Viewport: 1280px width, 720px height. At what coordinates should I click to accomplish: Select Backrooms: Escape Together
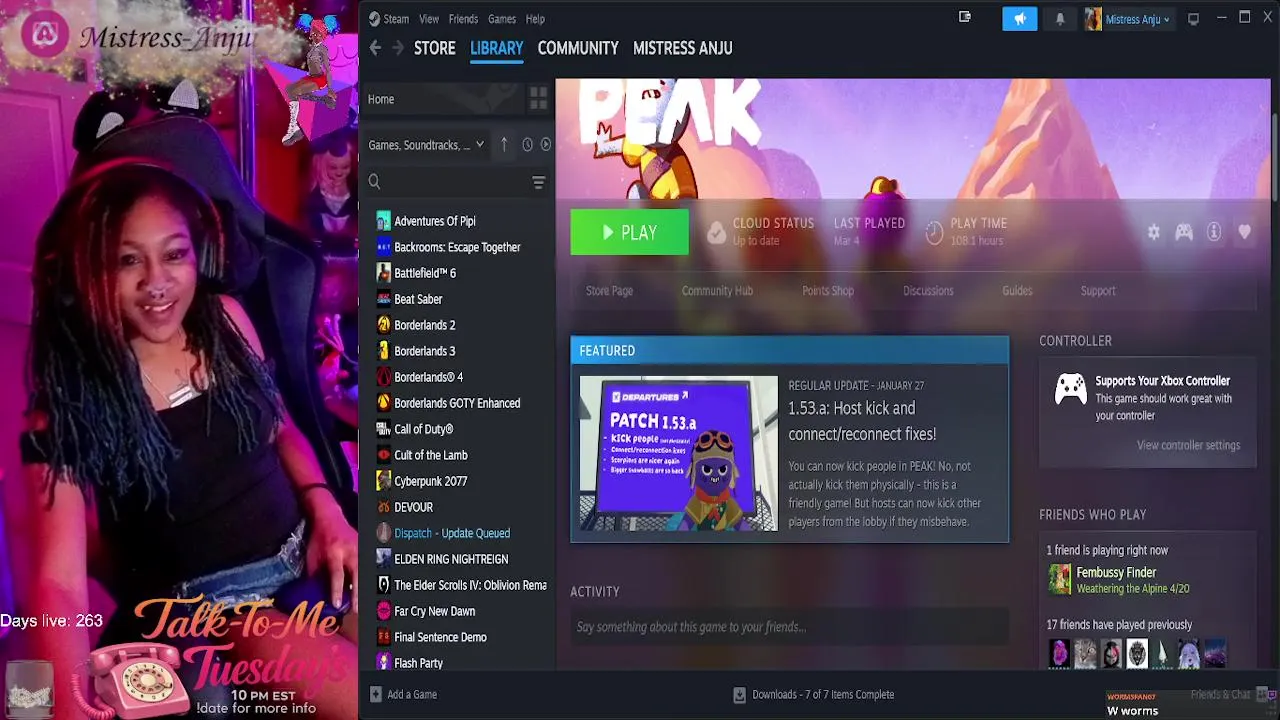click(456, 247)
